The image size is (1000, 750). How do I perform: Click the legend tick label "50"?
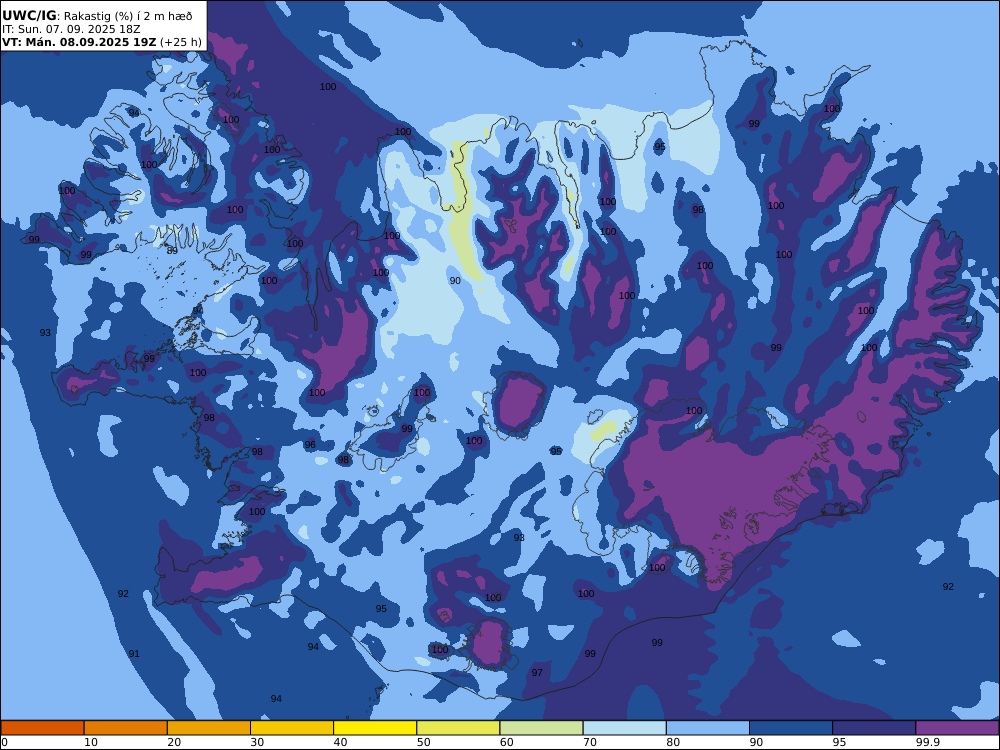click(423, 742)
